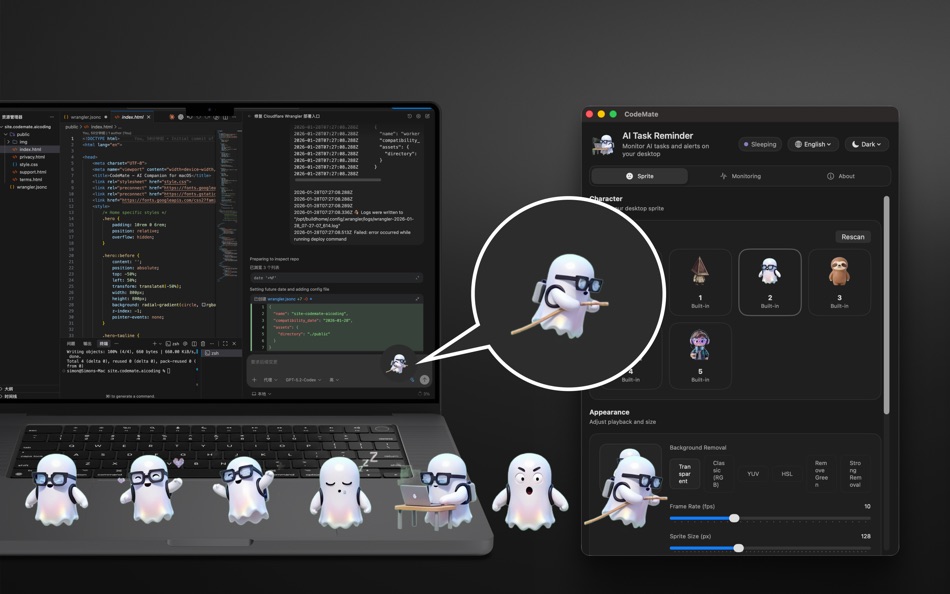The width and height of the screenshot is (950, 594).
Task: Open the Monitoring tab in CodeMate
Action: pos(740,176)
